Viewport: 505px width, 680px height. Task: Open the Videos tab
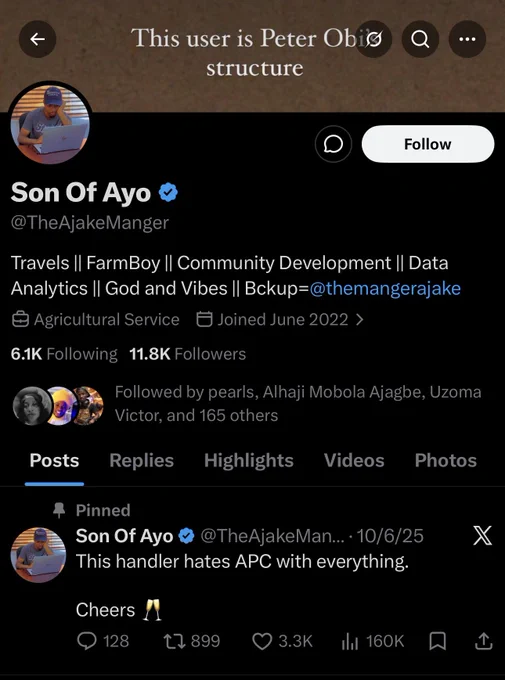[x=354, y=461]
